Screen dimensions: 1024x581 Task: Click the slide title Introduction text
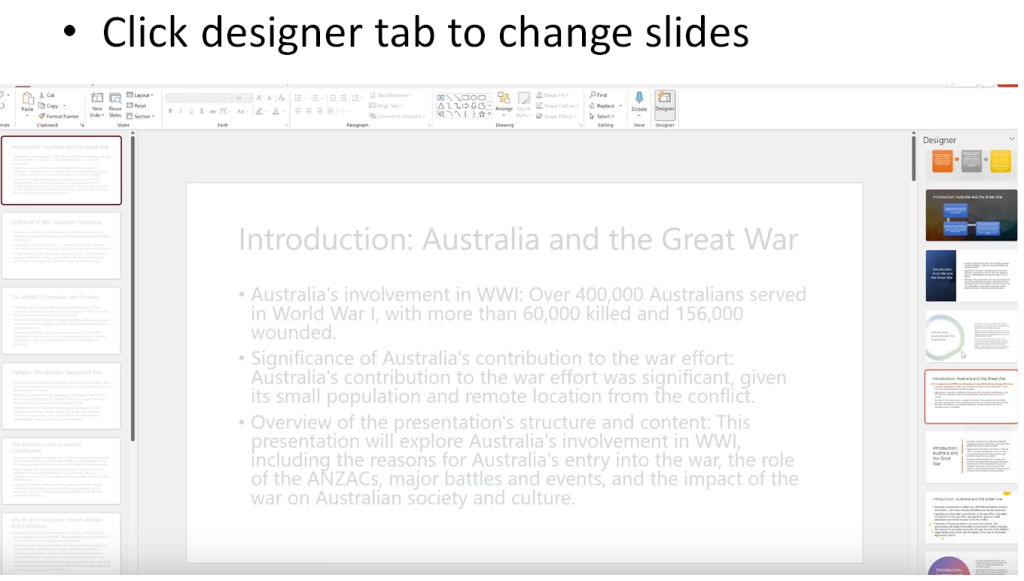(x=518, y=239)
